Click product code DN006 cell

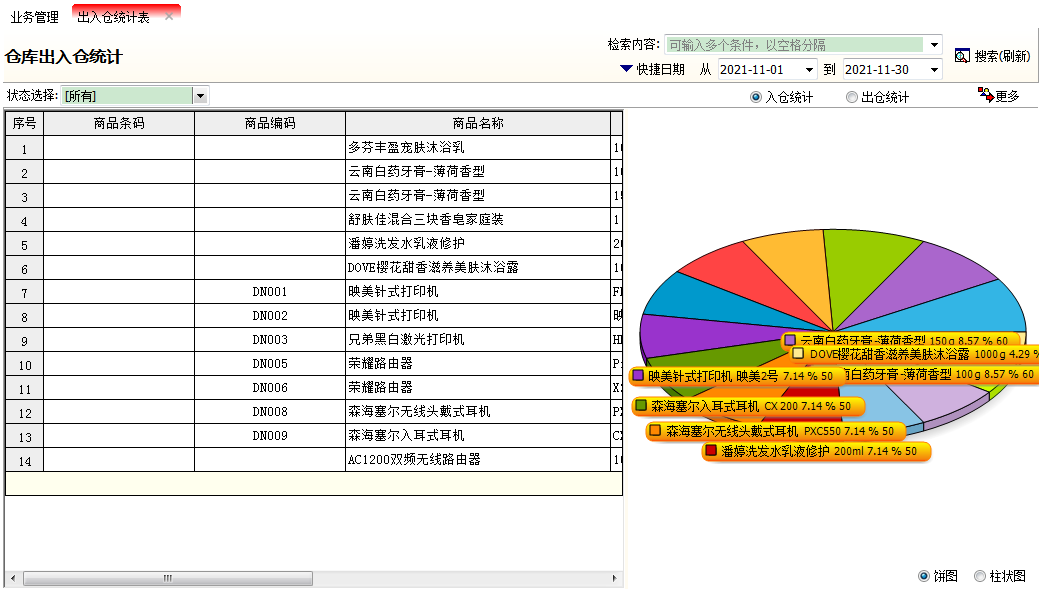click(x=270, y=388)
